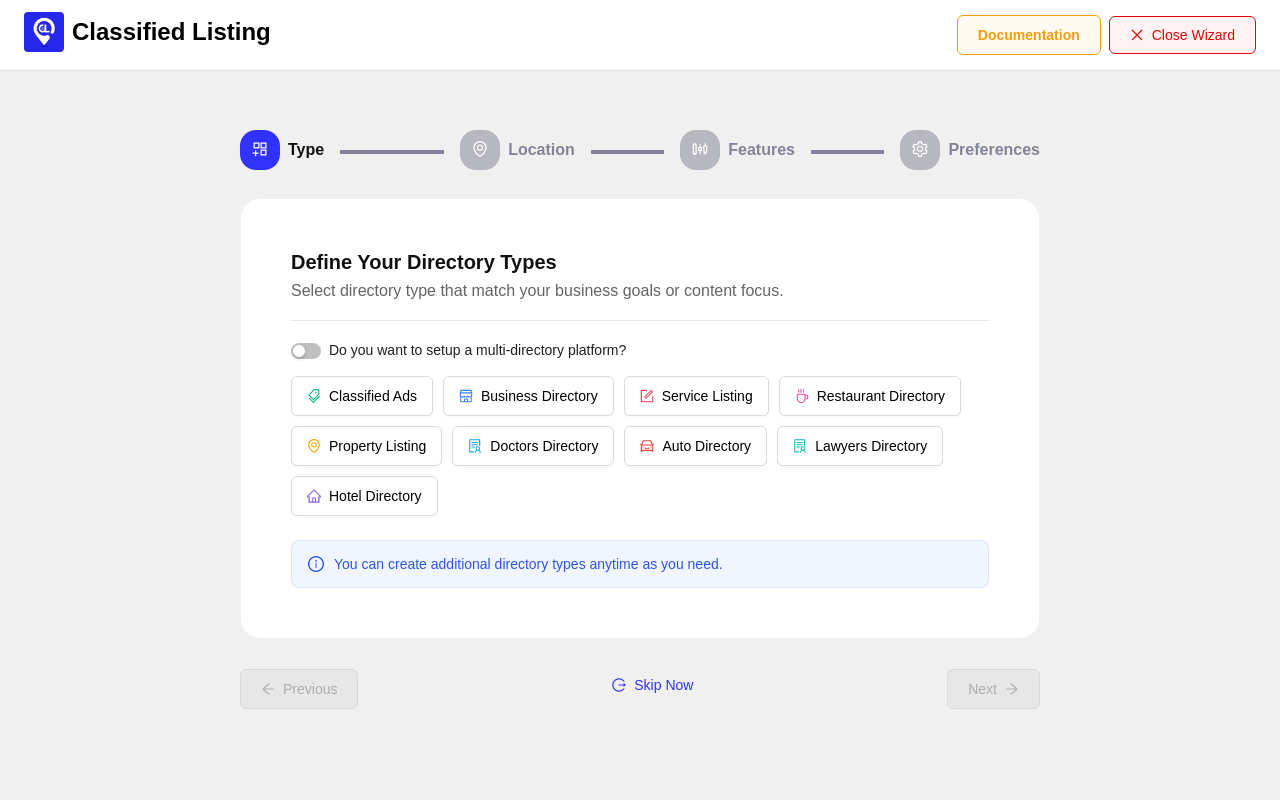Enable the multi-directory platform toggle
Viewport: 1280px width, 800px height.
pos(306,351)
